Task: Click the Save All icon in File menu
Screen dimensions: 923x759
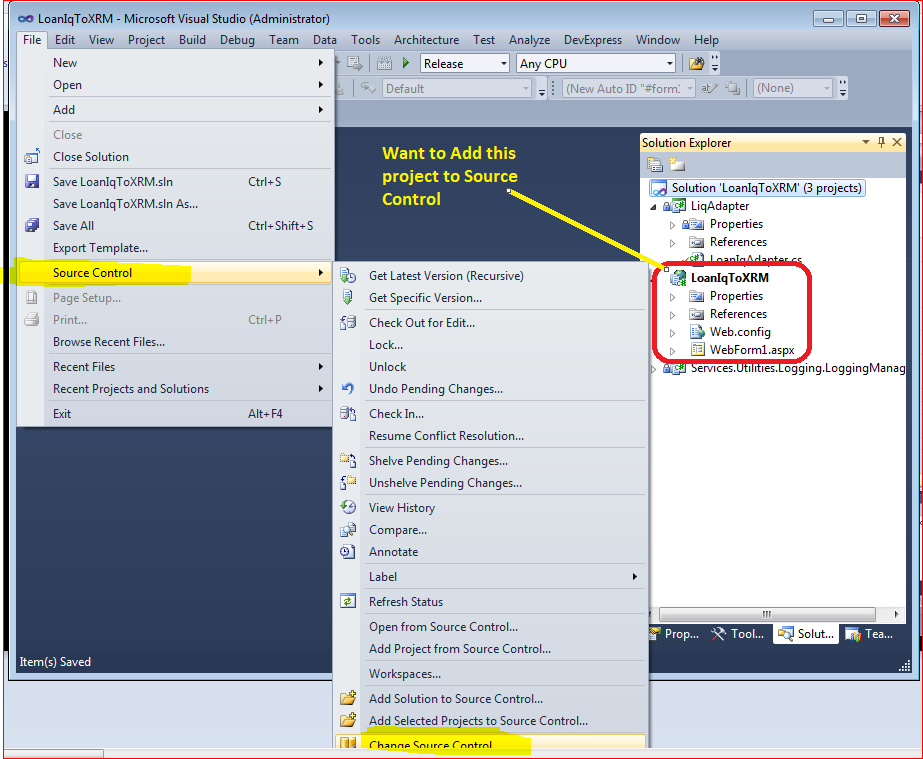Action: (32, 225)
